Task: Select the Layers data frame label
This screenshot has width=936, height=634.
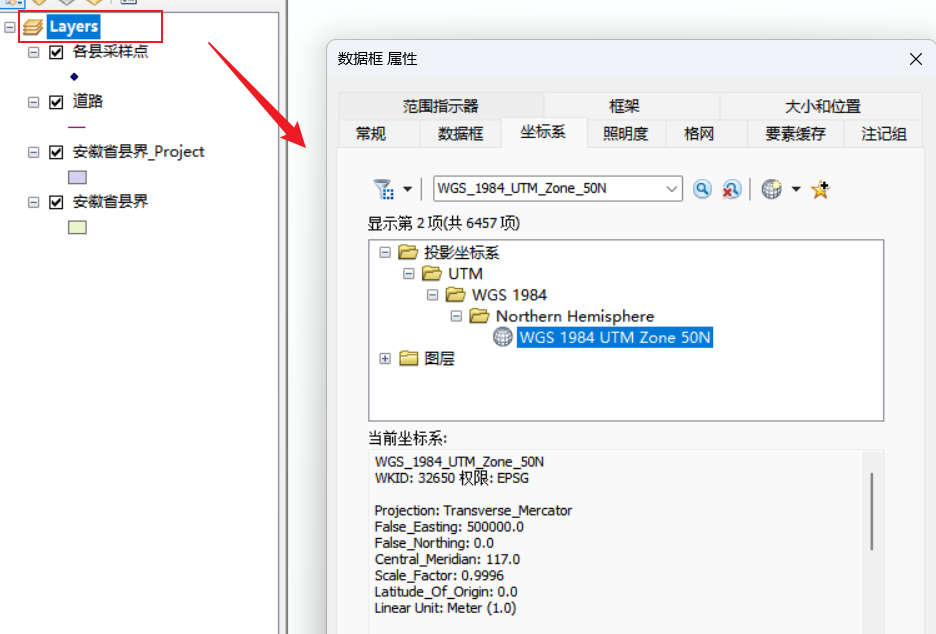Action: click(x=73, y=27)
